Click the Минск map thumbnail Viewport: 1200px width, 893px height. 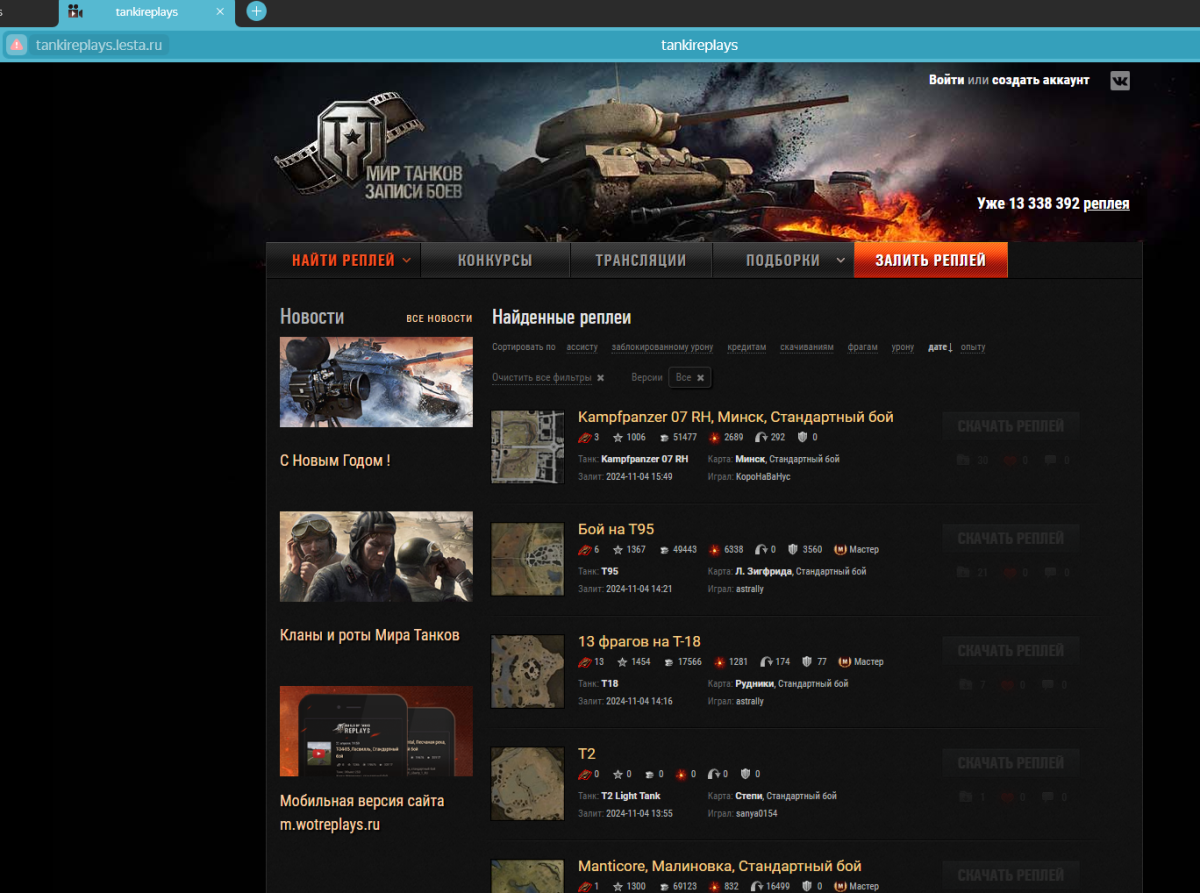point(528,447)
